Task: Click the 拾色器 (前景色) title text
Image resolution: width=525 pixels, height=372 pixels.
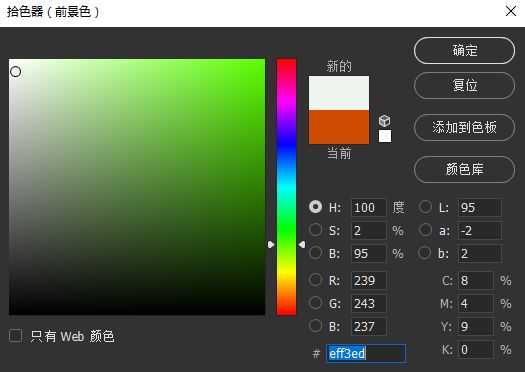Action: [x=53, y=12]
